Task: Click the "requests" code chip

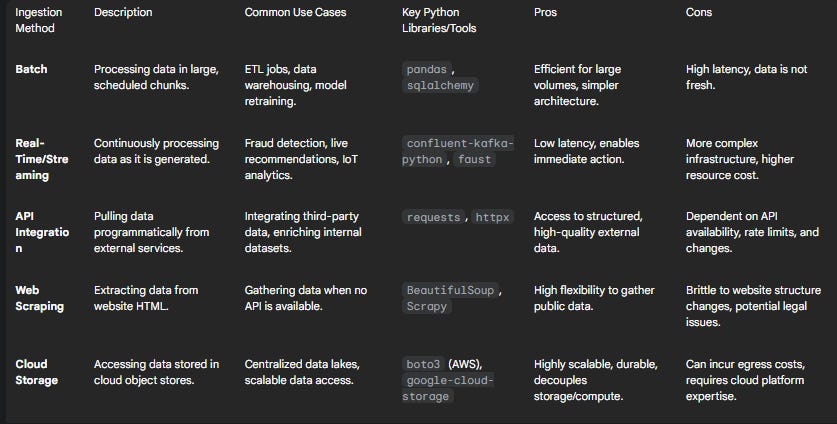Action: [433, 217]
